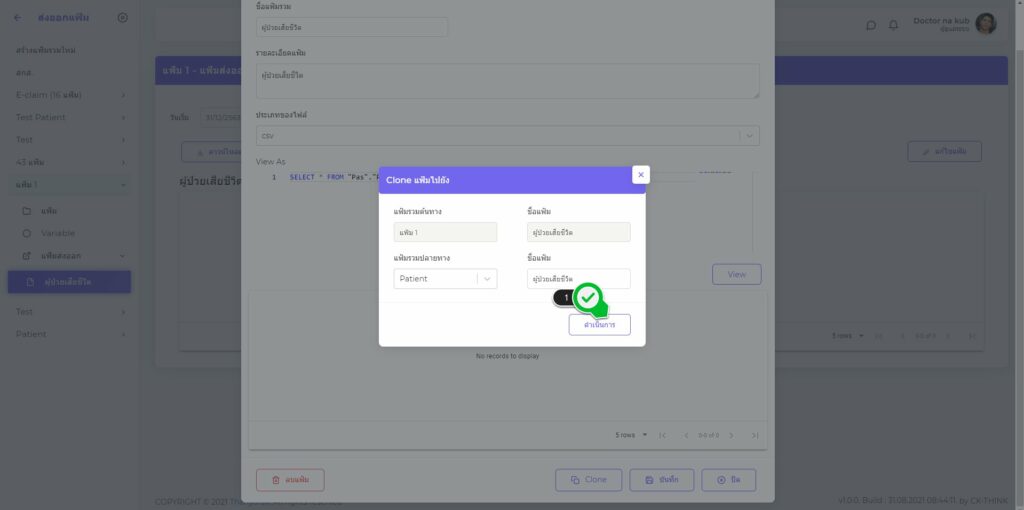Click the Clone button in the bottom bar
Screen dimensions: 1024x510
[x=588, y=480]
